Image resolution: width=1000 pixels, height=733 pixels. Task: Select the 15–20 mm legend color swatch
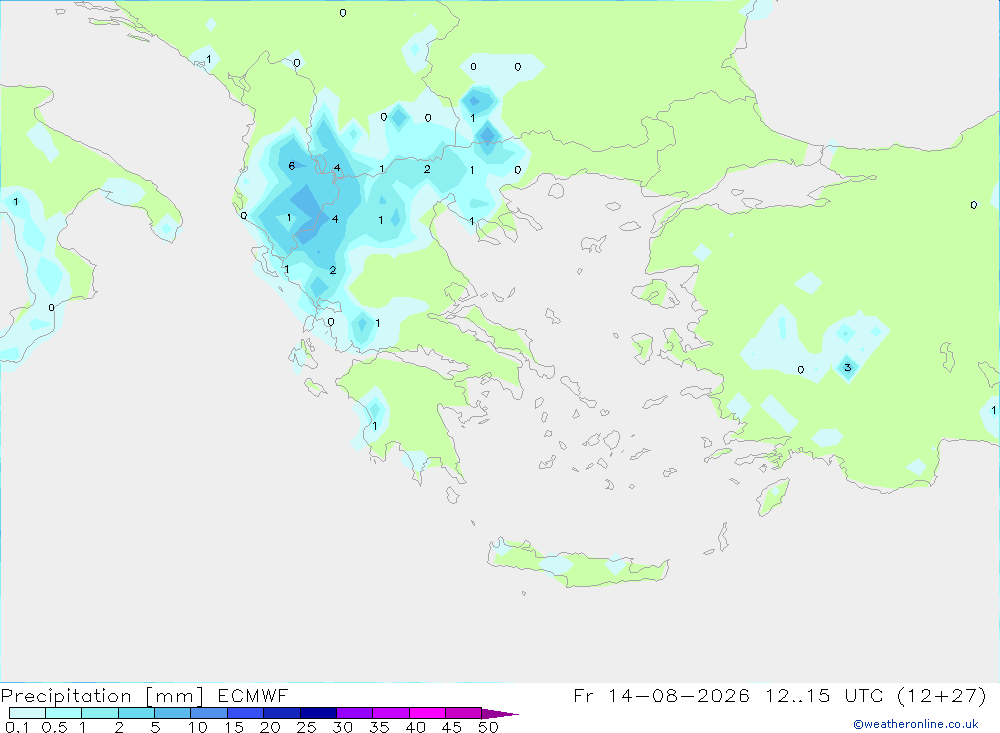245,713
